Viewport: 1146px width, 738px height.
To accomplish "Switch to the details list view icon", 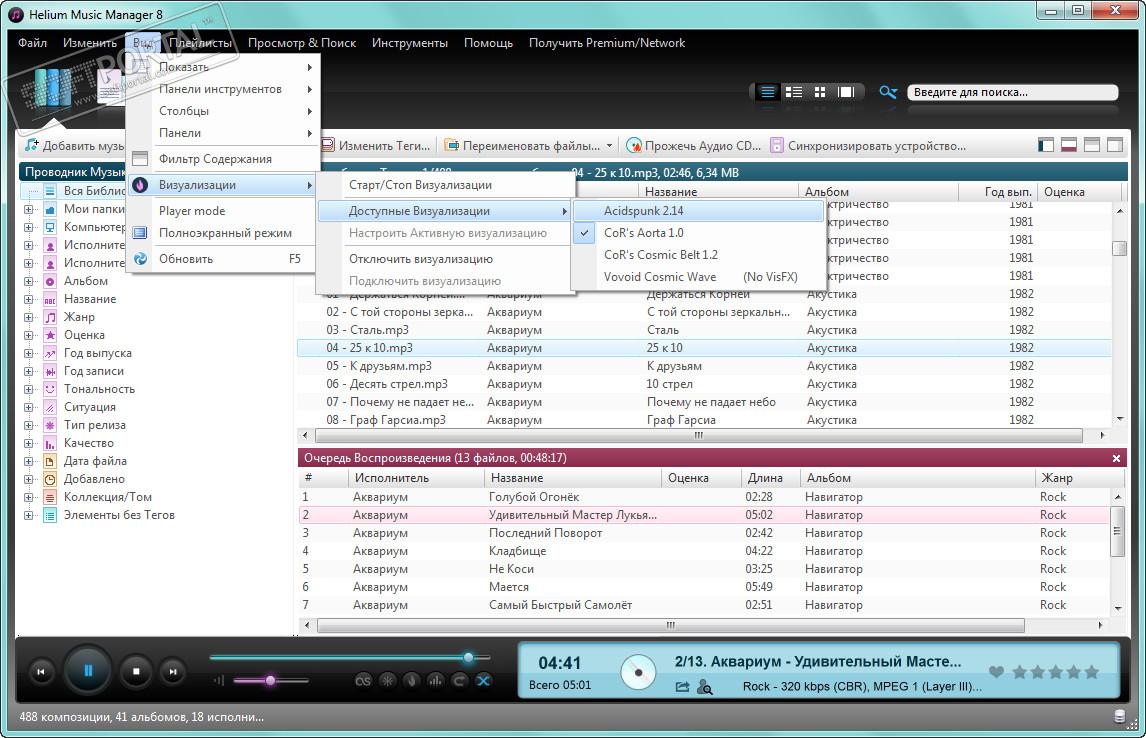I will pyautogui.click(x=767, y=92).
